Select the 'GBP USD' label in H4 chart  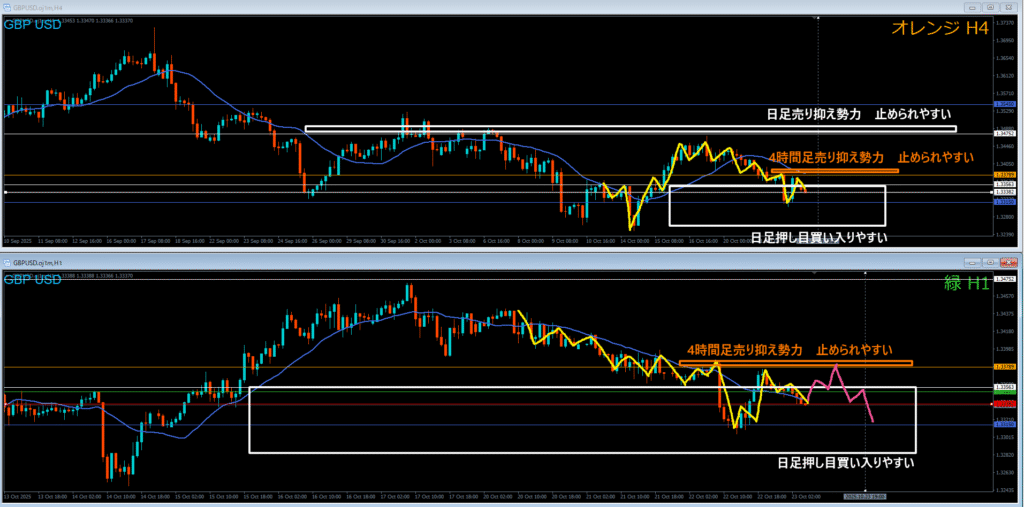click(33, 25)
